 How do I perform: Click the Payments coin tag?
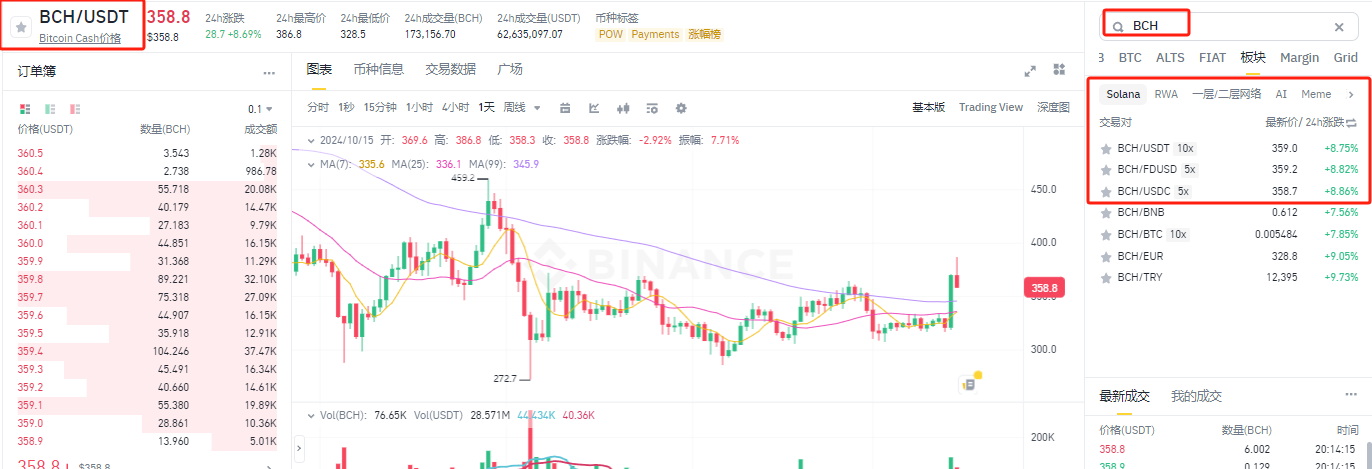[x=655, y=34]
